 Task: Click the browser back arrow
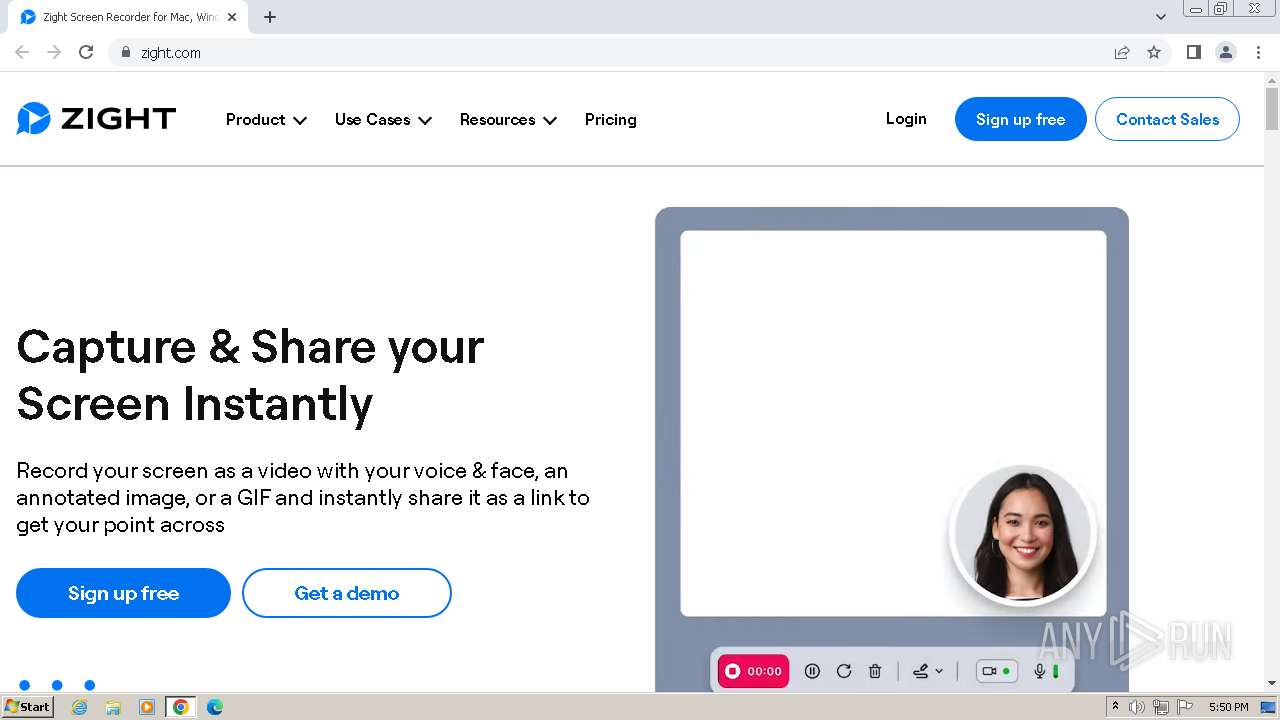22,52
